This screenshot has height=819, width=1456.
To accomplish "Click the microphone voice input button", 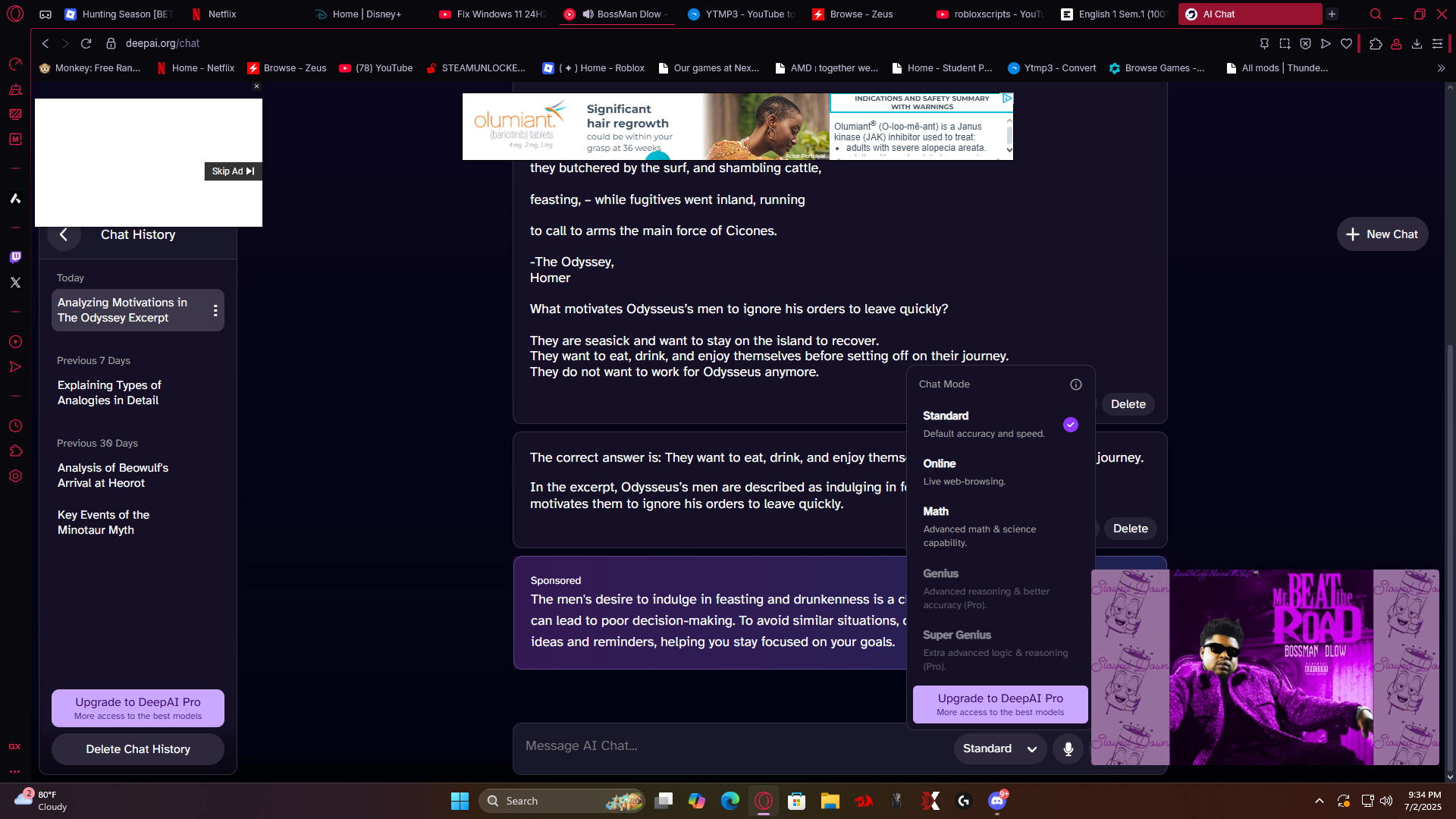I will (x=1068, y=748).
